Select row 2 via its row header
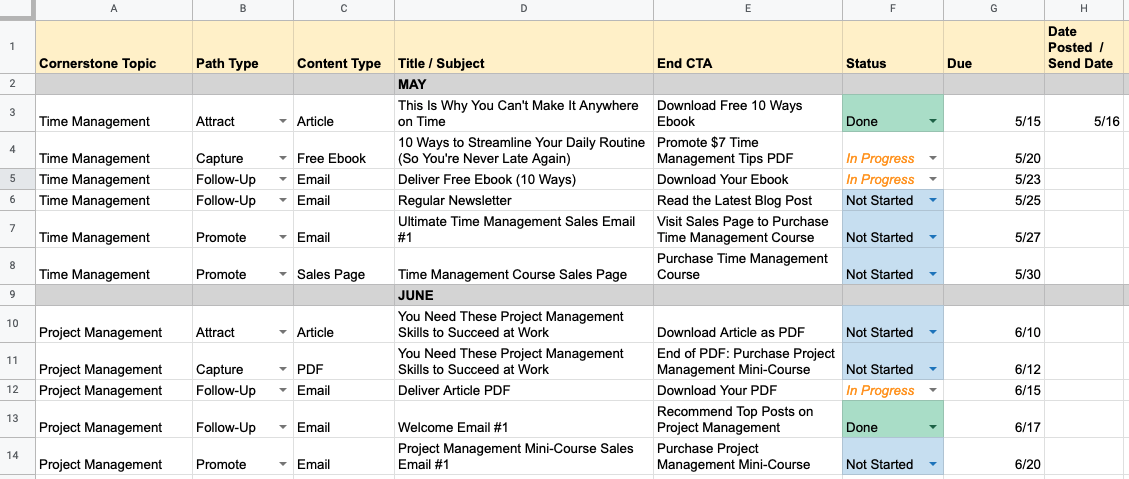Image resolution: width=1129 pixels, height=479 pixels. point(17,85)
